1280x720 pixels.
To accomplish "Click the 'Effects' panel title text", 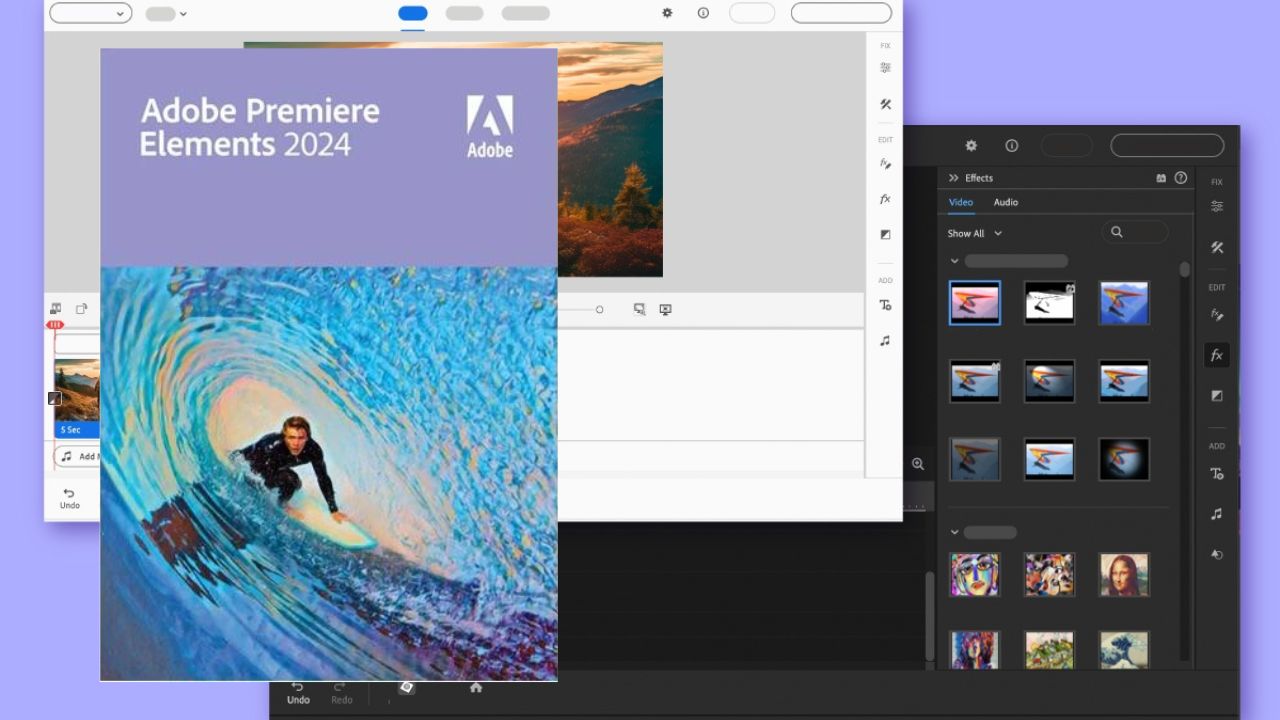I will click(979, 178).
